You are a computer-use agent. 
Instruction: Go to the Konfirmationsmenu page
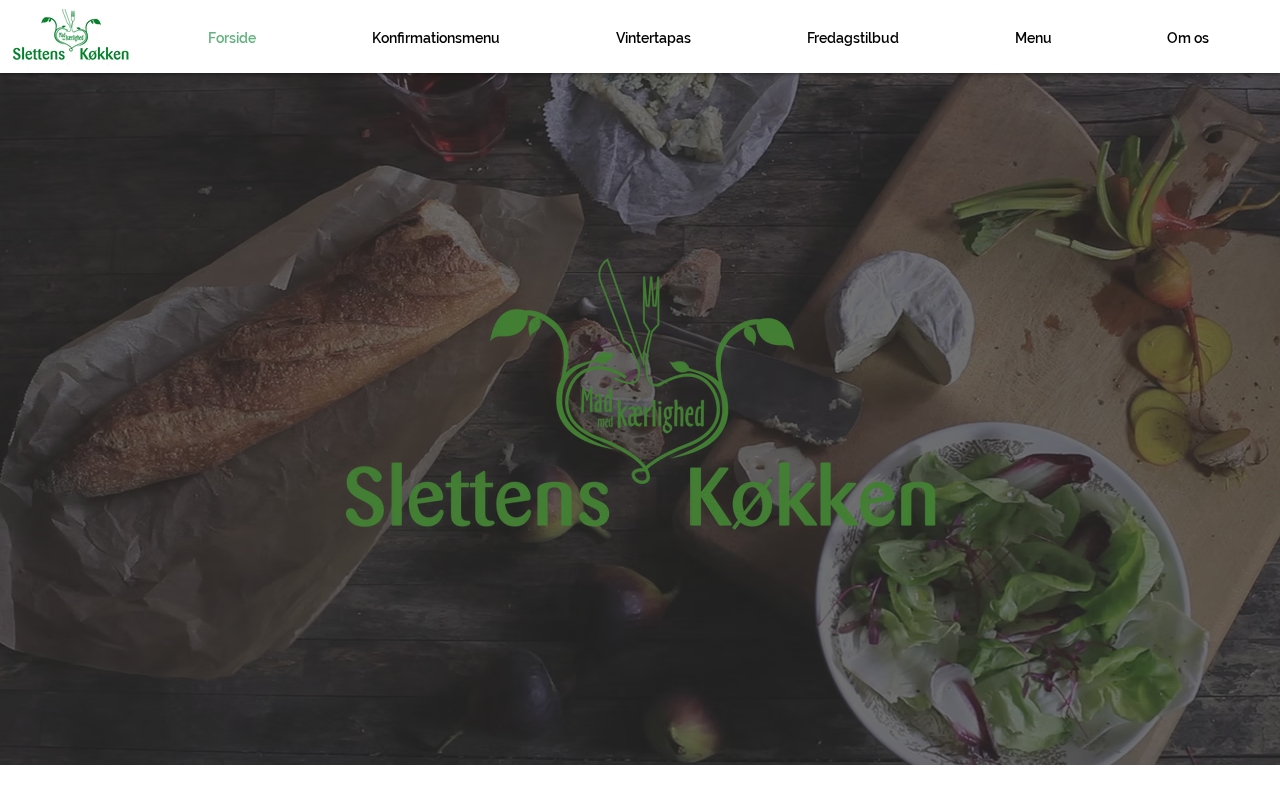436,38
